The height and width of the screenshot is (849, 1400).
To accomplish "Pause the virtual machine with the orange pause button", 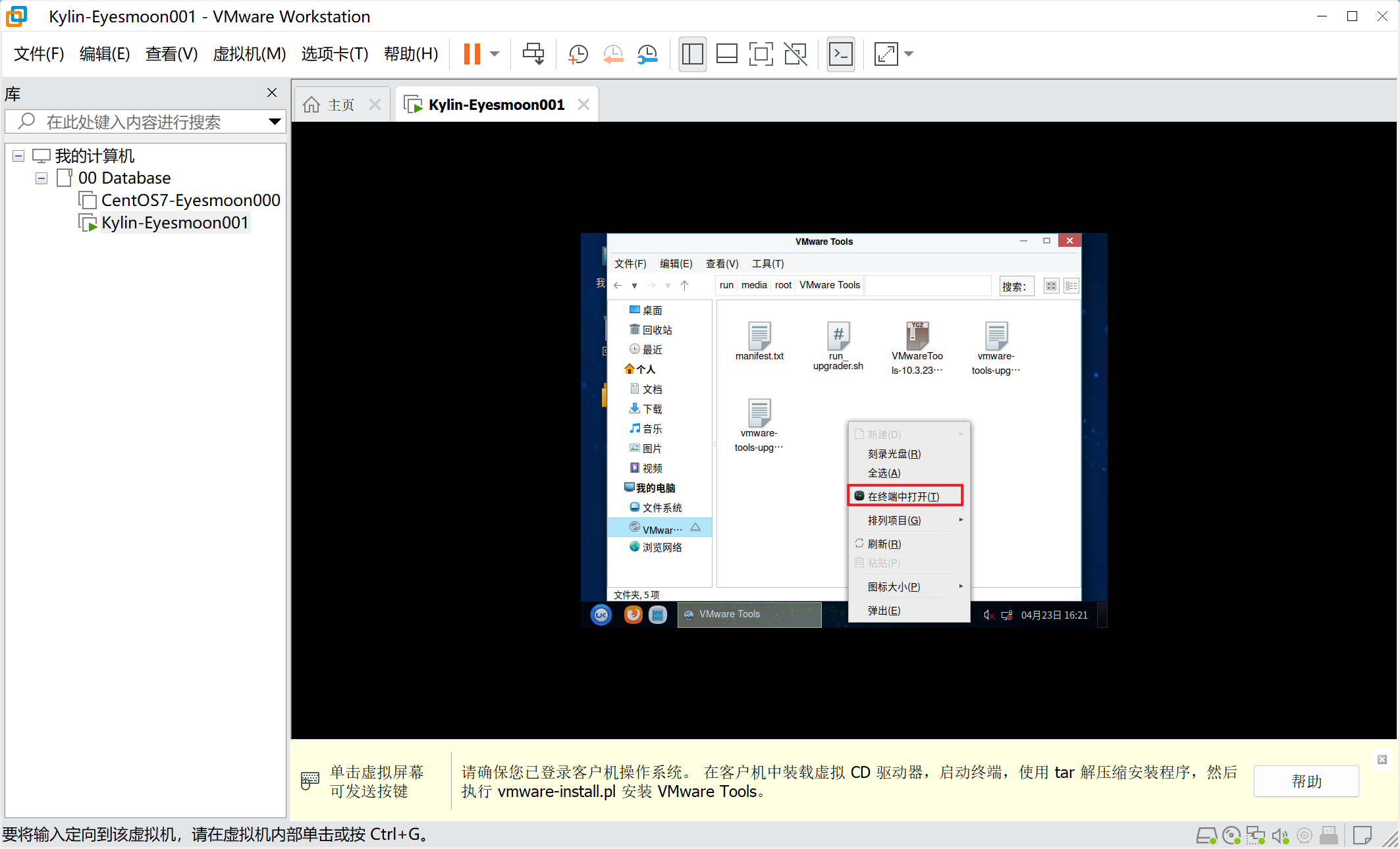I will click(x=472, y=54).
